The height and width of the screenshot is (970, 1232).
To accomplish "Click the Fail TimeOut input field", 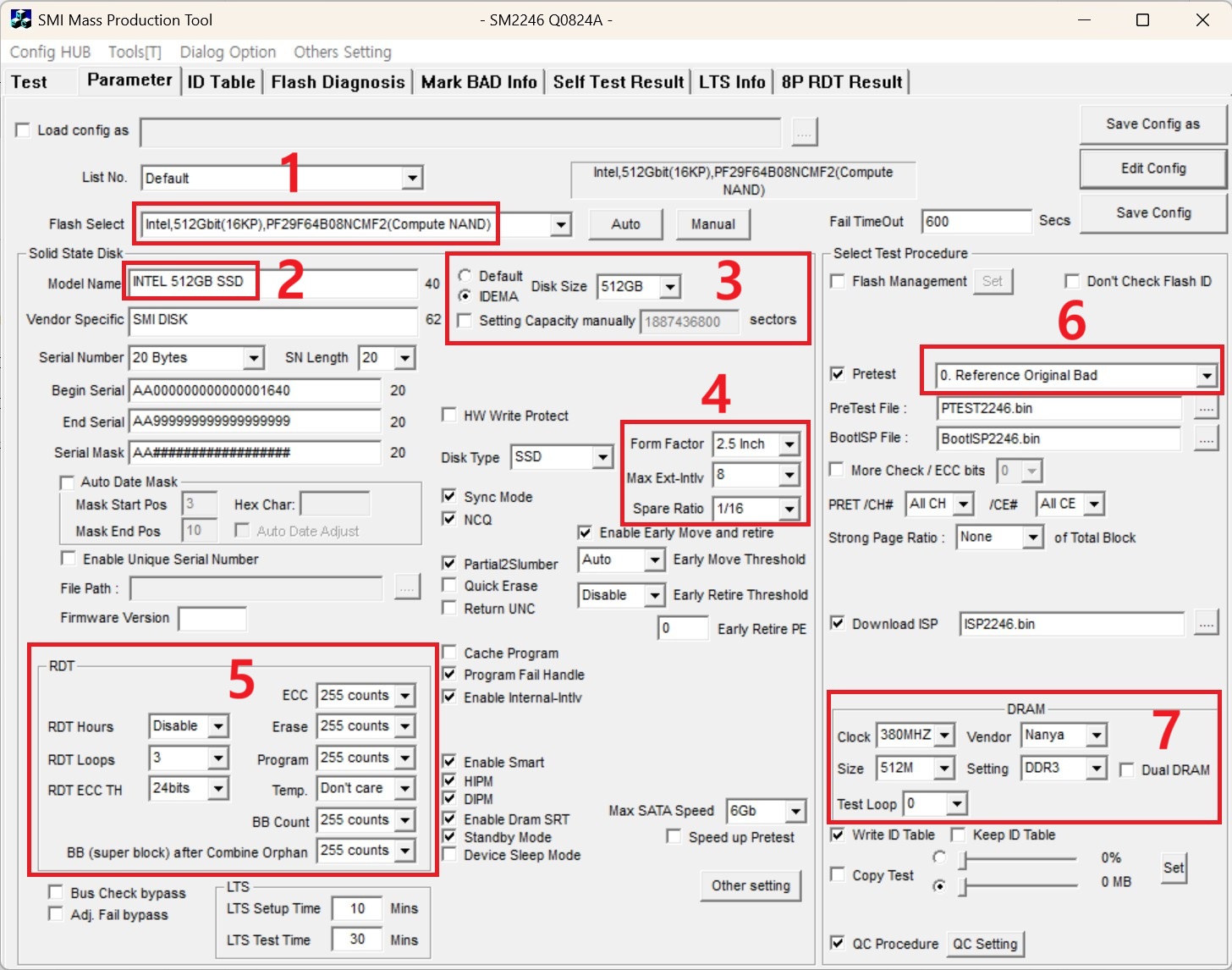I will [x=976, y=222].
